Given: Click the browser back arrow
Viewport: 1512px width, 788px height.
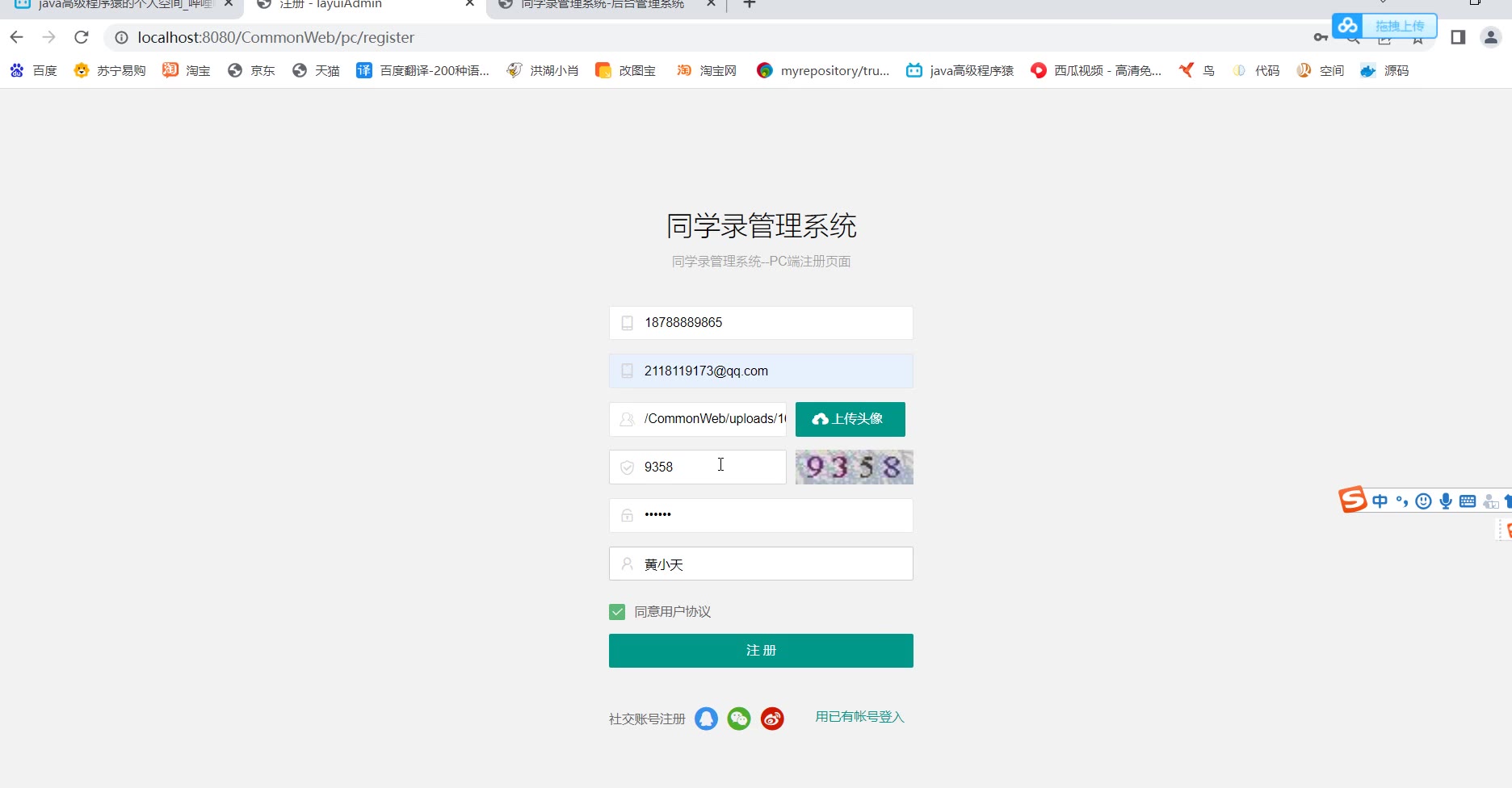Looking at the screenshot, I should pos(16,37).
